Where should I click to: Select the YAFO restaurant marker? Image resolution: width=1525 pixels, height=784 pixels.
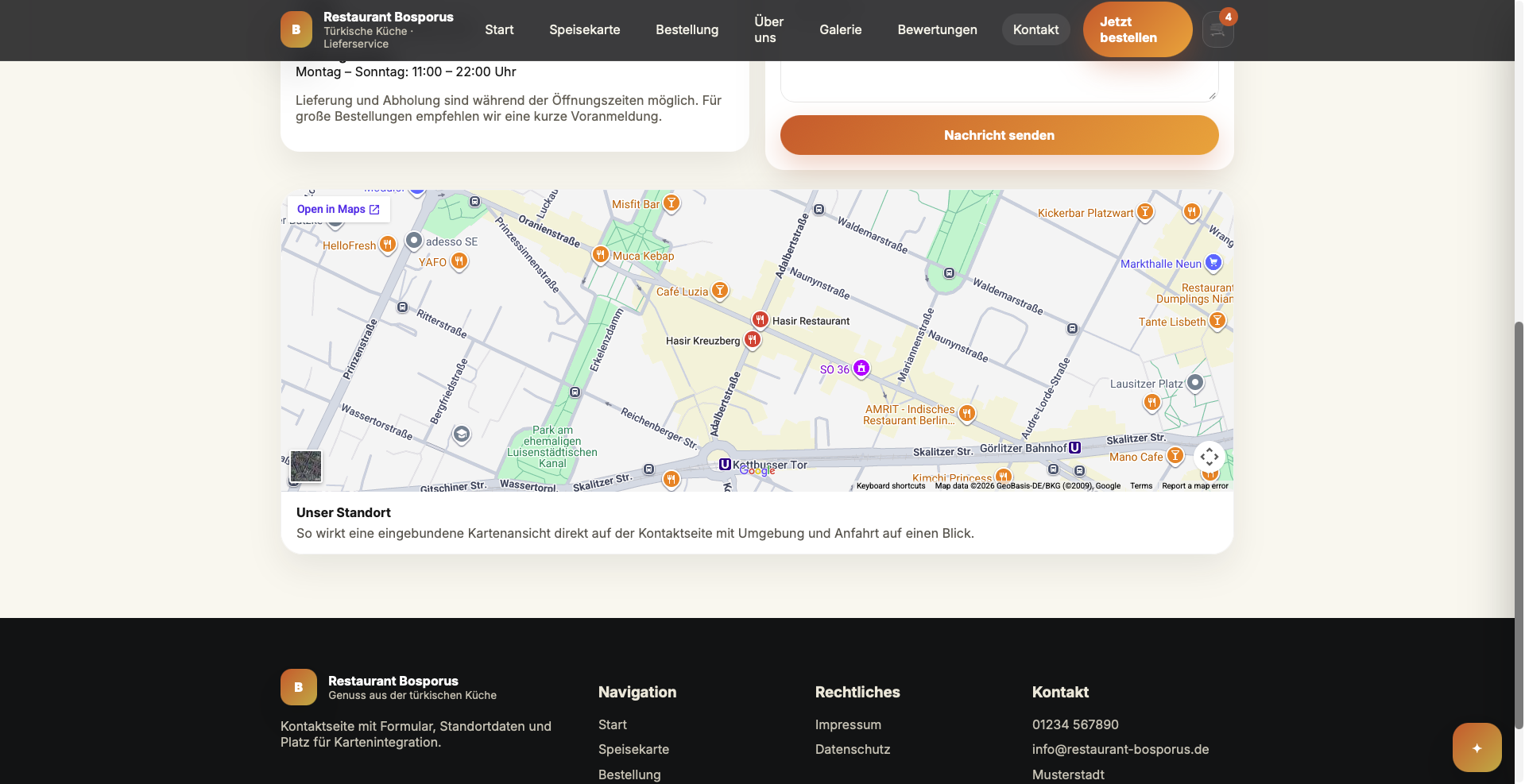point(459,261)
